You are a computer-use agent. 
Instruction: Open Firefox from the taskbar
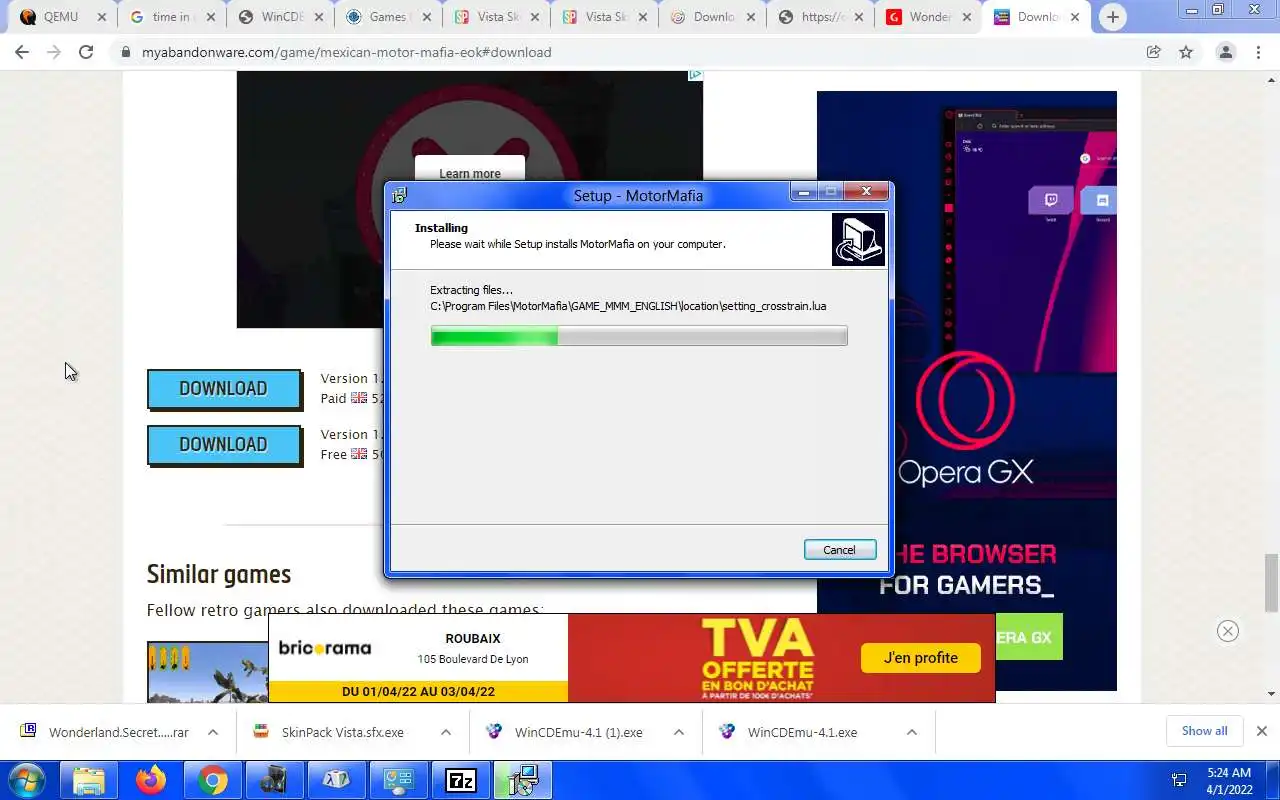coord(151,780)
